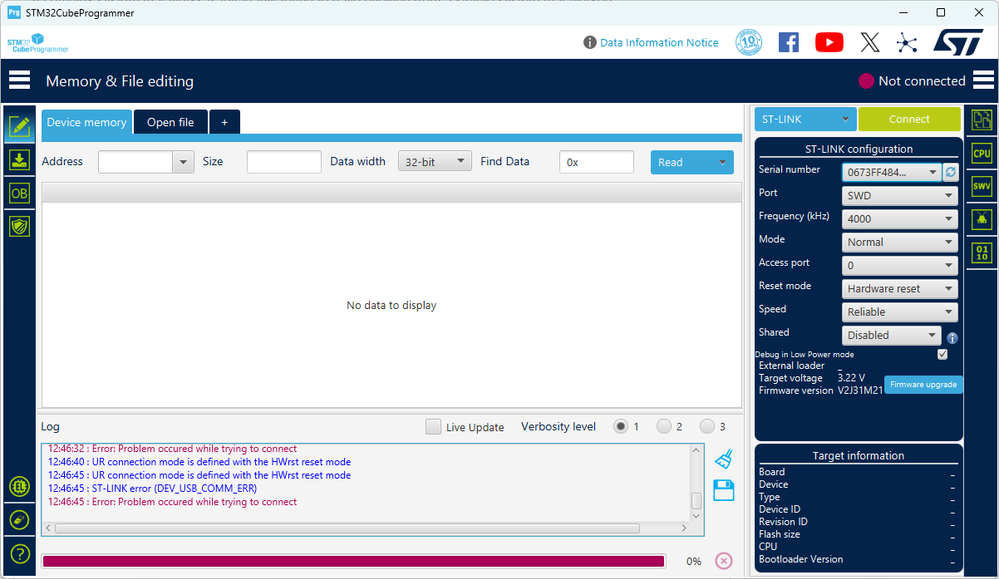The image size is (999, 579).
Task: Add a new tab with the plus tab
Action: coord(224,122)
